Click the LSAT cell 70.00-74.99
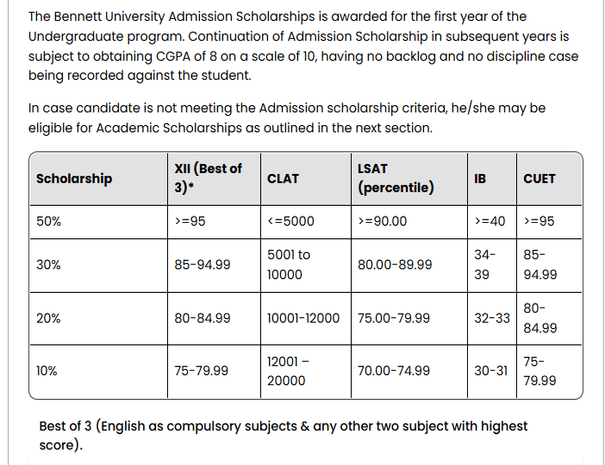This screenshot has width=605, height=465. point(394,370)
